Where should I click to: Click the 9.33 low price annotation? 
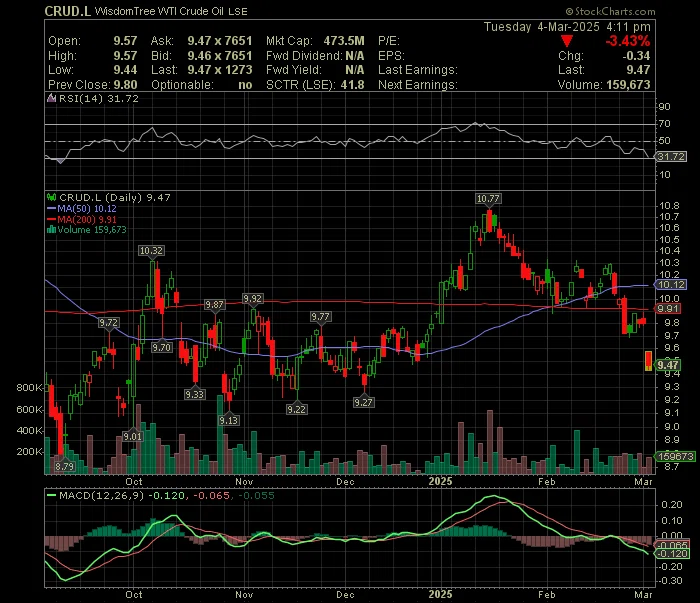pos(195,394)
